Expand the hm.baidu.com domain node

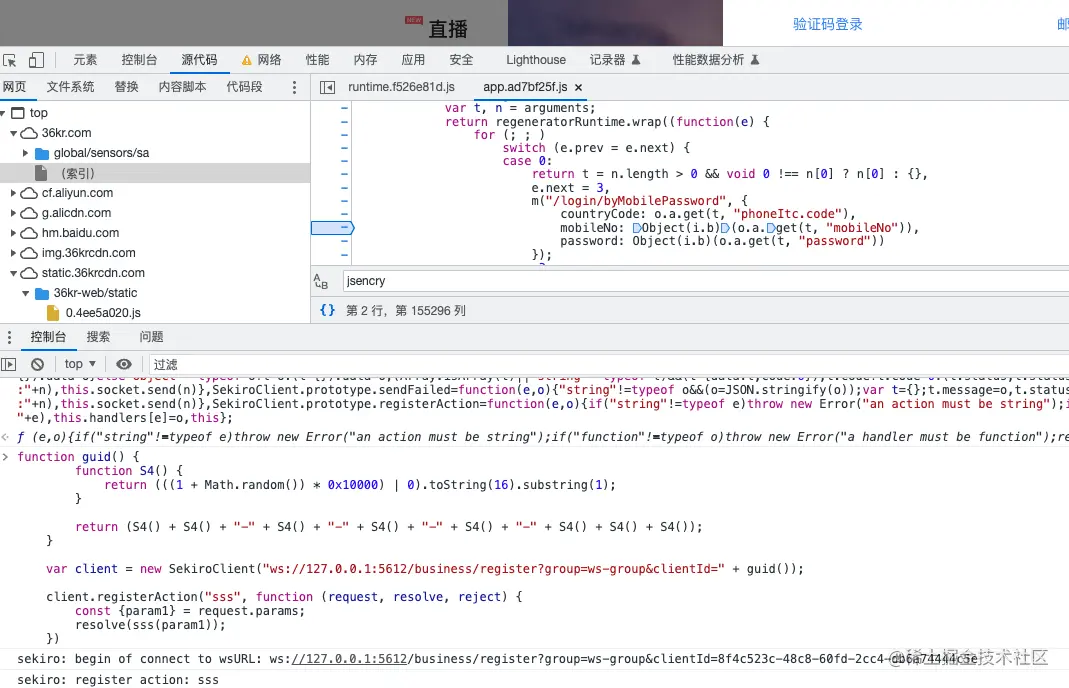(x=13, y=233)
